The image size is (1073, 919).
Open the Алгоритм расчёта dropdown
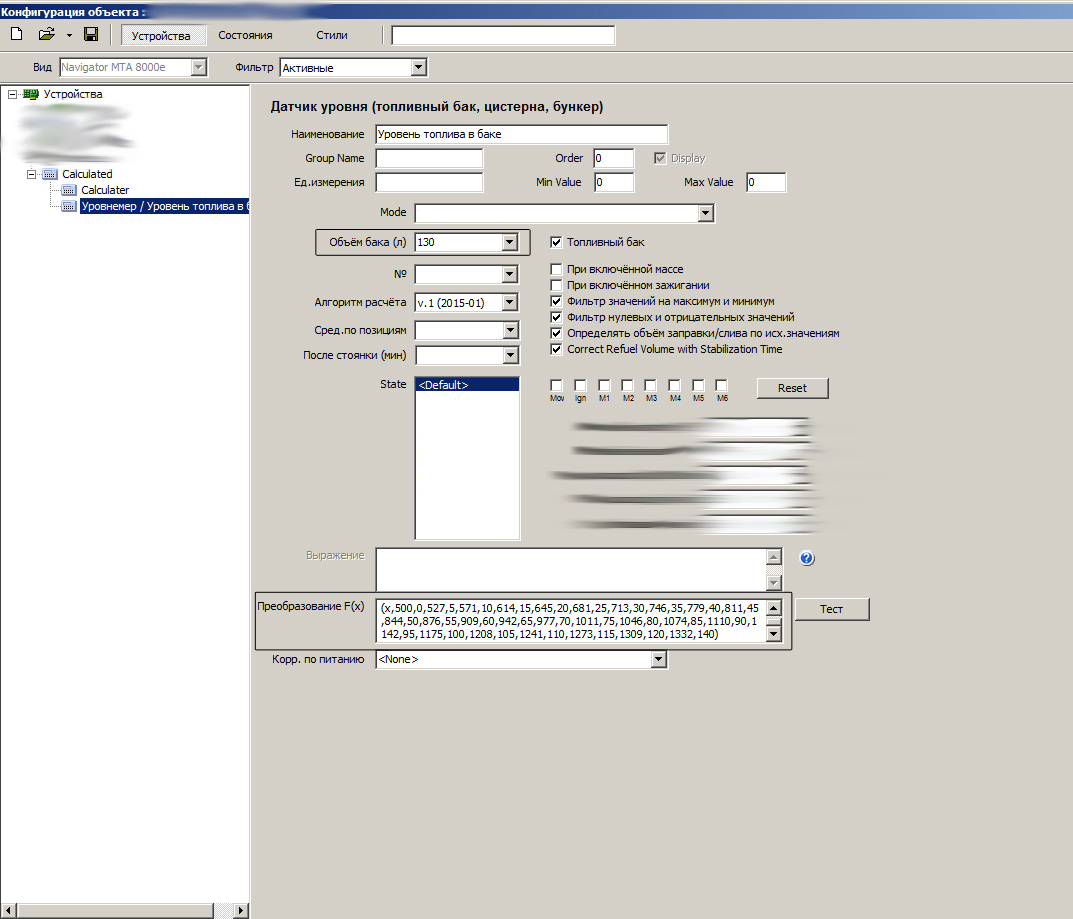tap(509, 302)
